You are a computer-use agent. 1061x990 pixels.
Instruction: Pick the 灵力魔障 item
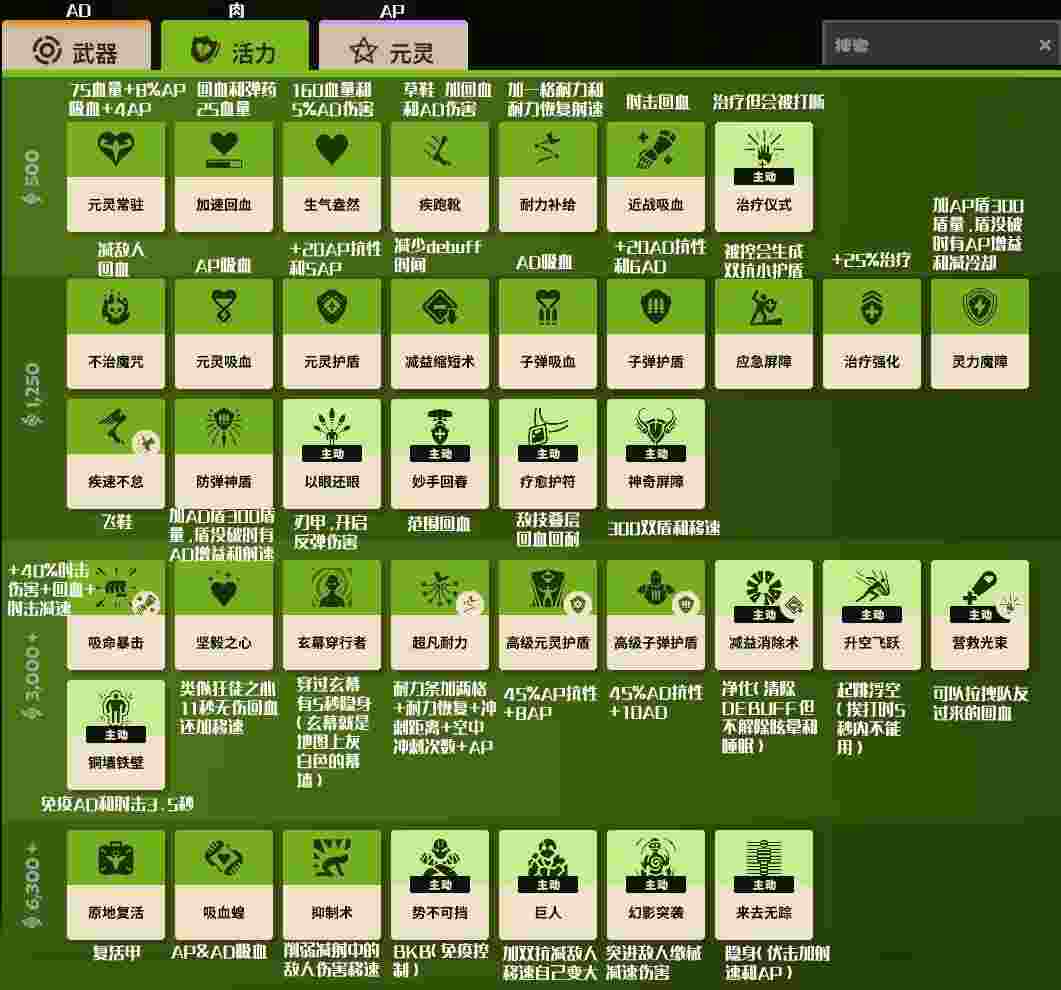tap(980, 334)
